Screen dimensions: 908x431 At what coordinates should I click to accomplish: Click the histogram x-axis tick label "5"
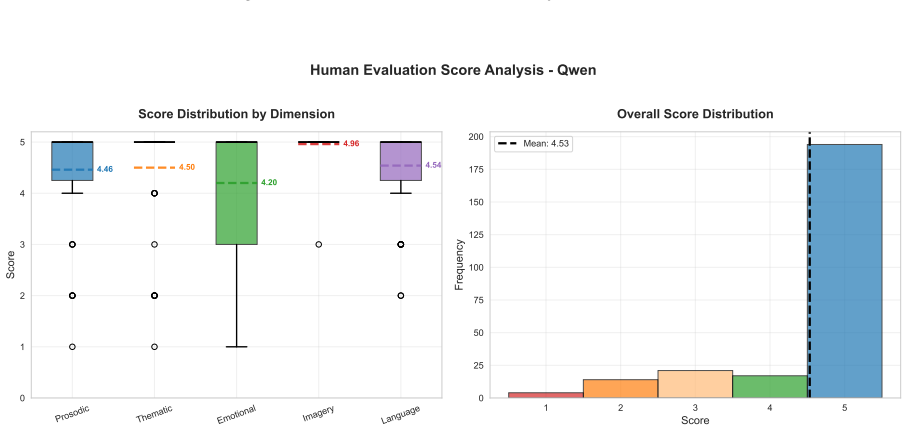(x=844, y=408)
